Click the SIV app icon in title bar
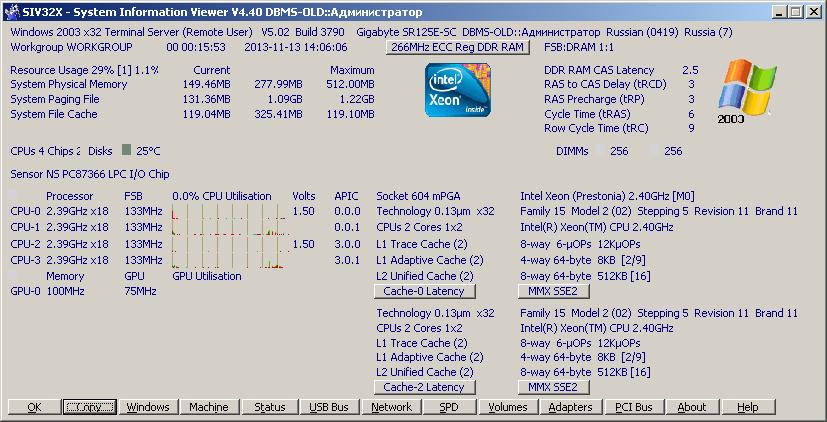 click(12, 12)
